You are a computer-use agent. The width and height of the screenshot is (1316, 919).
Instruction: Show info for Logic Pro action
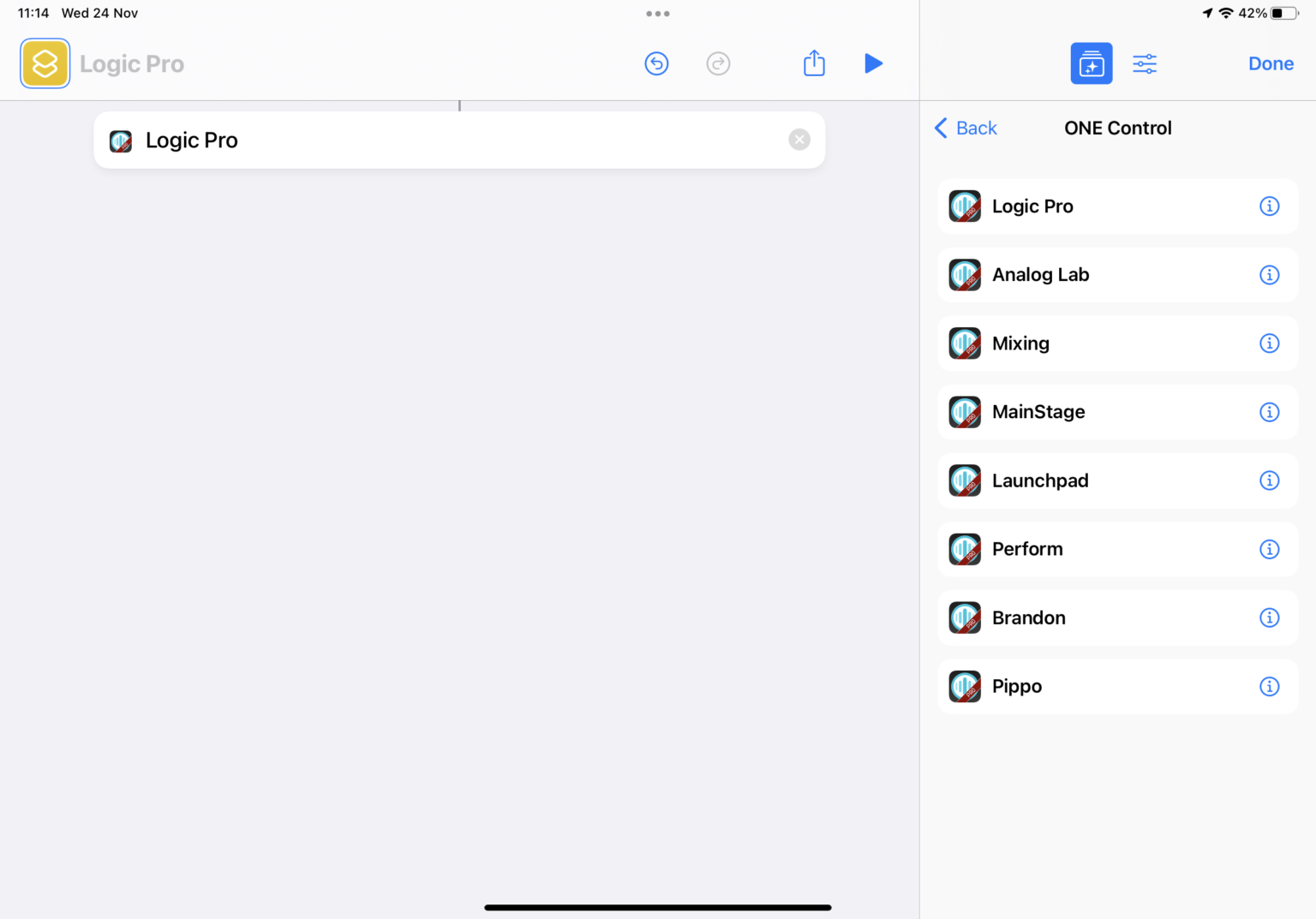coord(1269,206)
